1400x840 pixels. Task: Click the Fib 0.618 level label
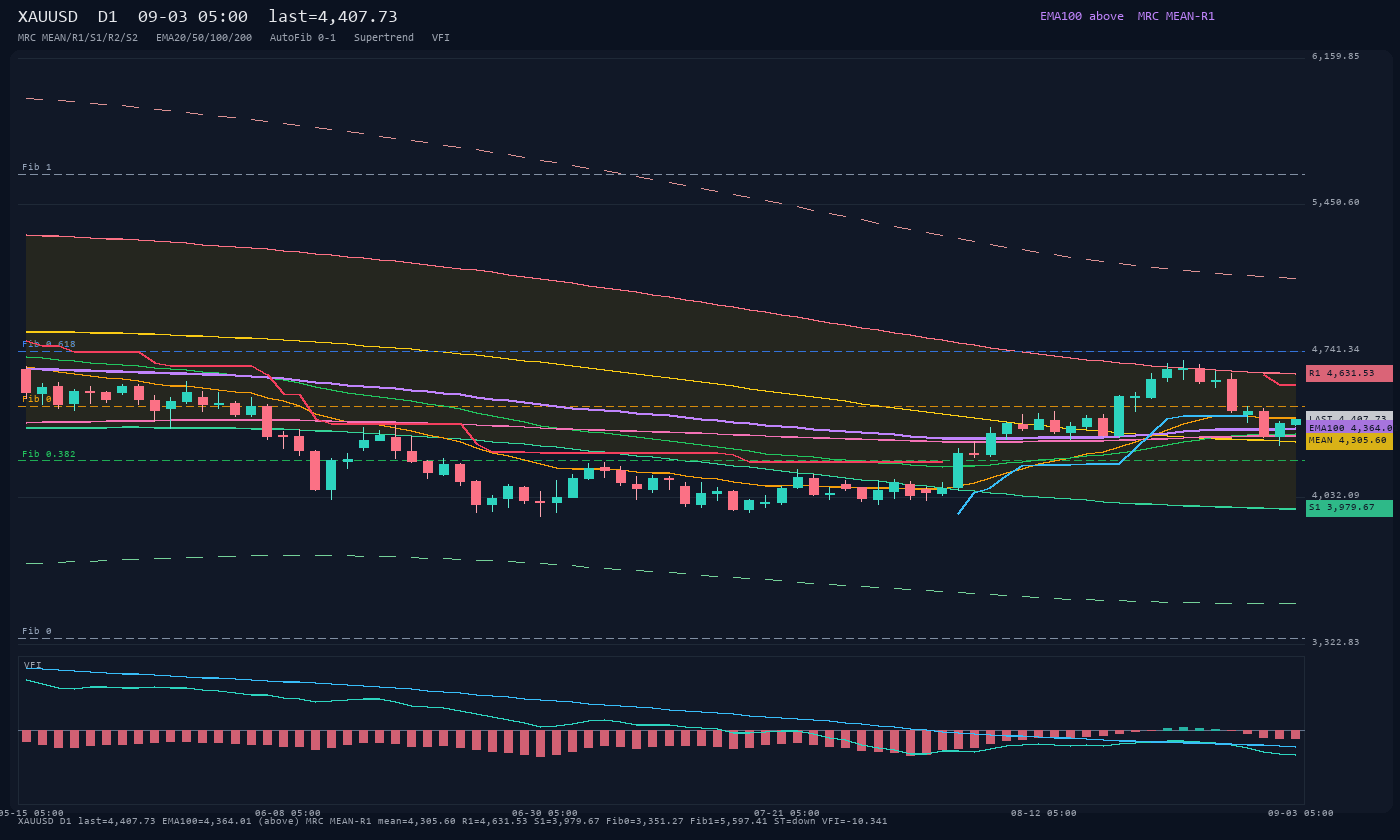click(49, 345)
